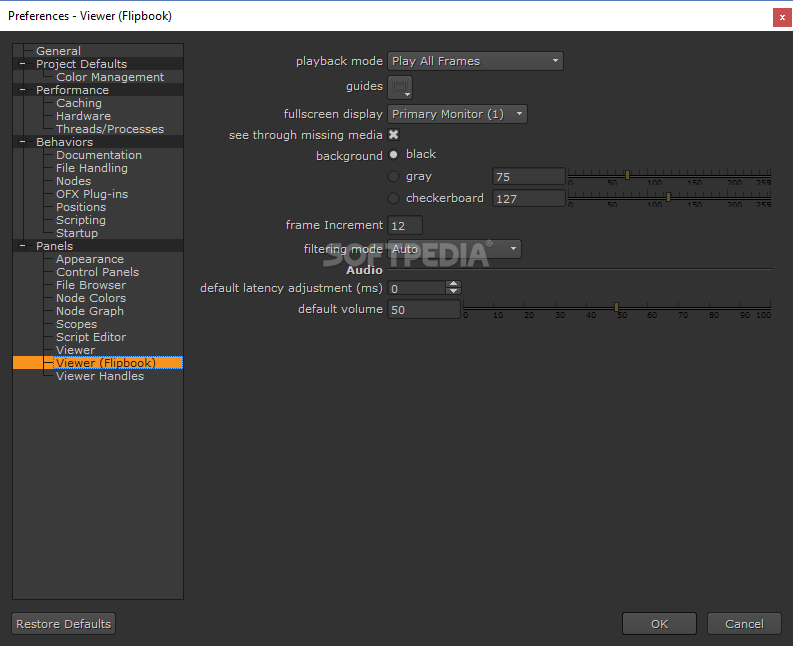Open Node Colors preferences page
Screen dimensions: 793x646
click(91, 298)
